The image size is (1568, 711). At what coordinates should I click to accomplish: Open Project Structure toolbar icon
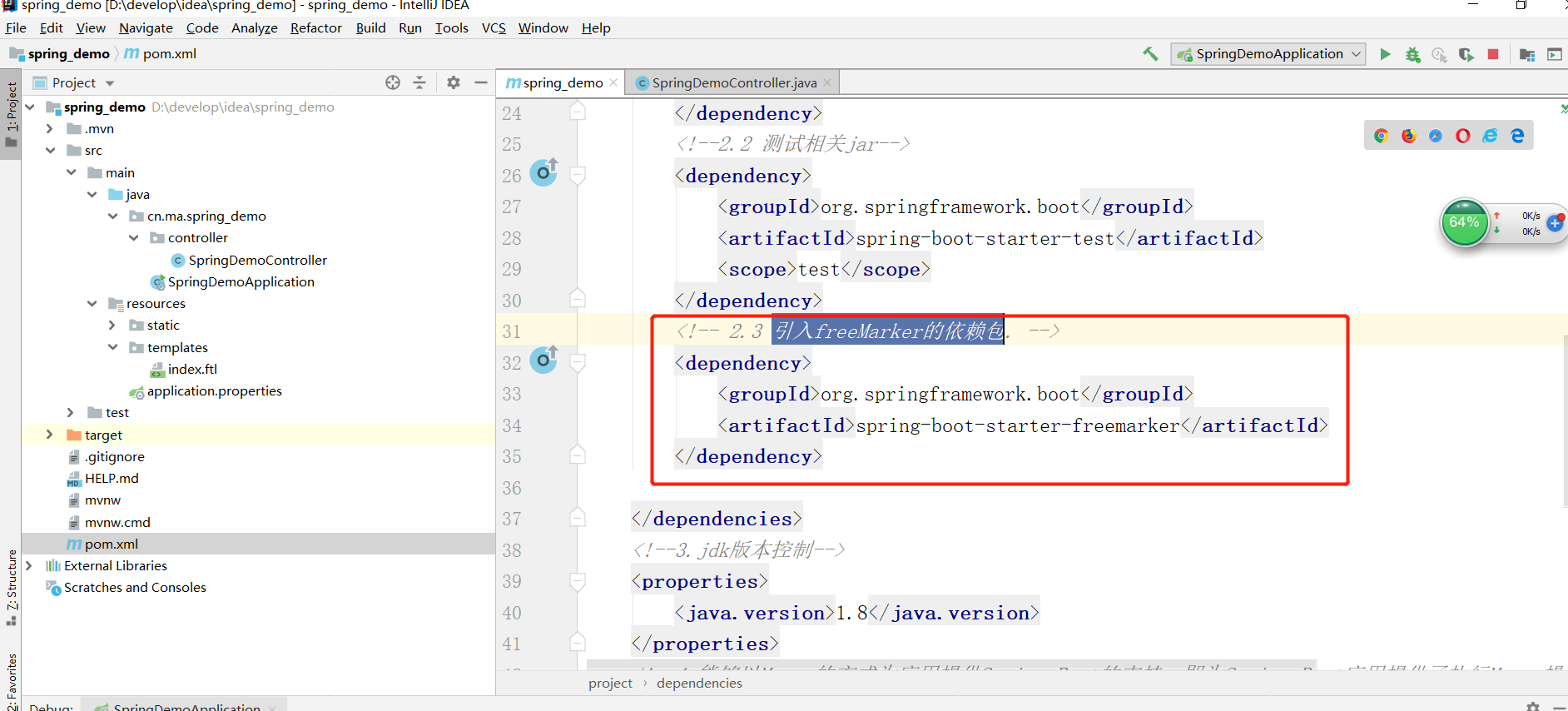[1527, 54]
